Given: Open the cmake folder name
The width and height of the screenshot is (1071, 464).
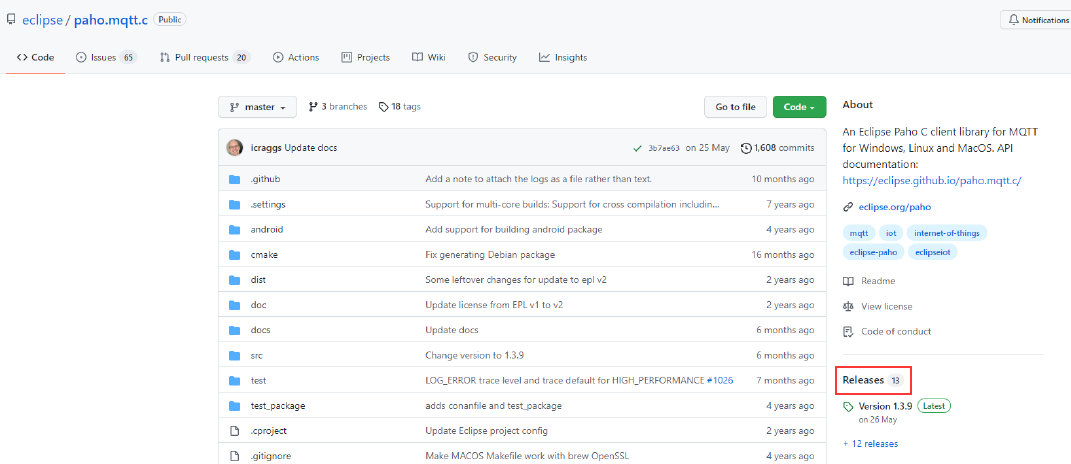Looking at the screenshot, I should coord(264,255).
